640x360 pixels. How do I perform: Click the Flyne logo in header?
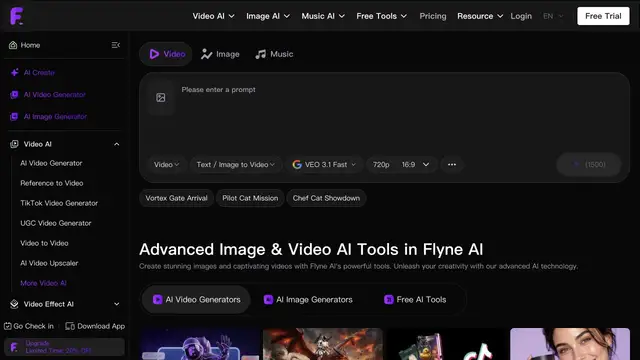coord(17,16)
